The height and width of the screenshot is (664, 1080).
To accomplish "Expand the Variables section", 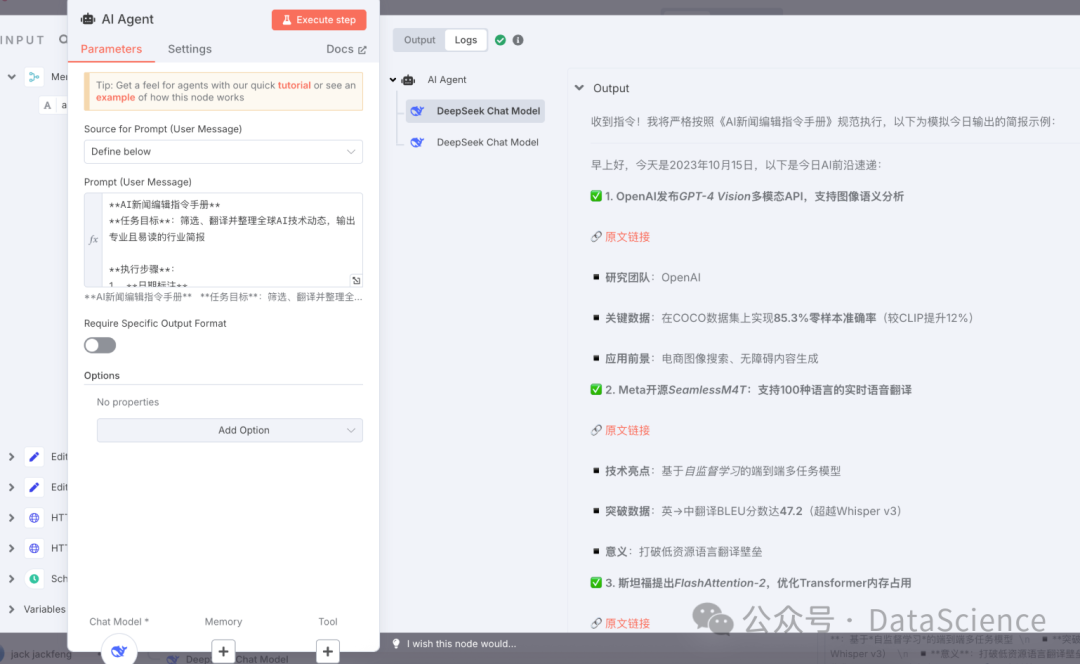I will (x=12, y=609).
